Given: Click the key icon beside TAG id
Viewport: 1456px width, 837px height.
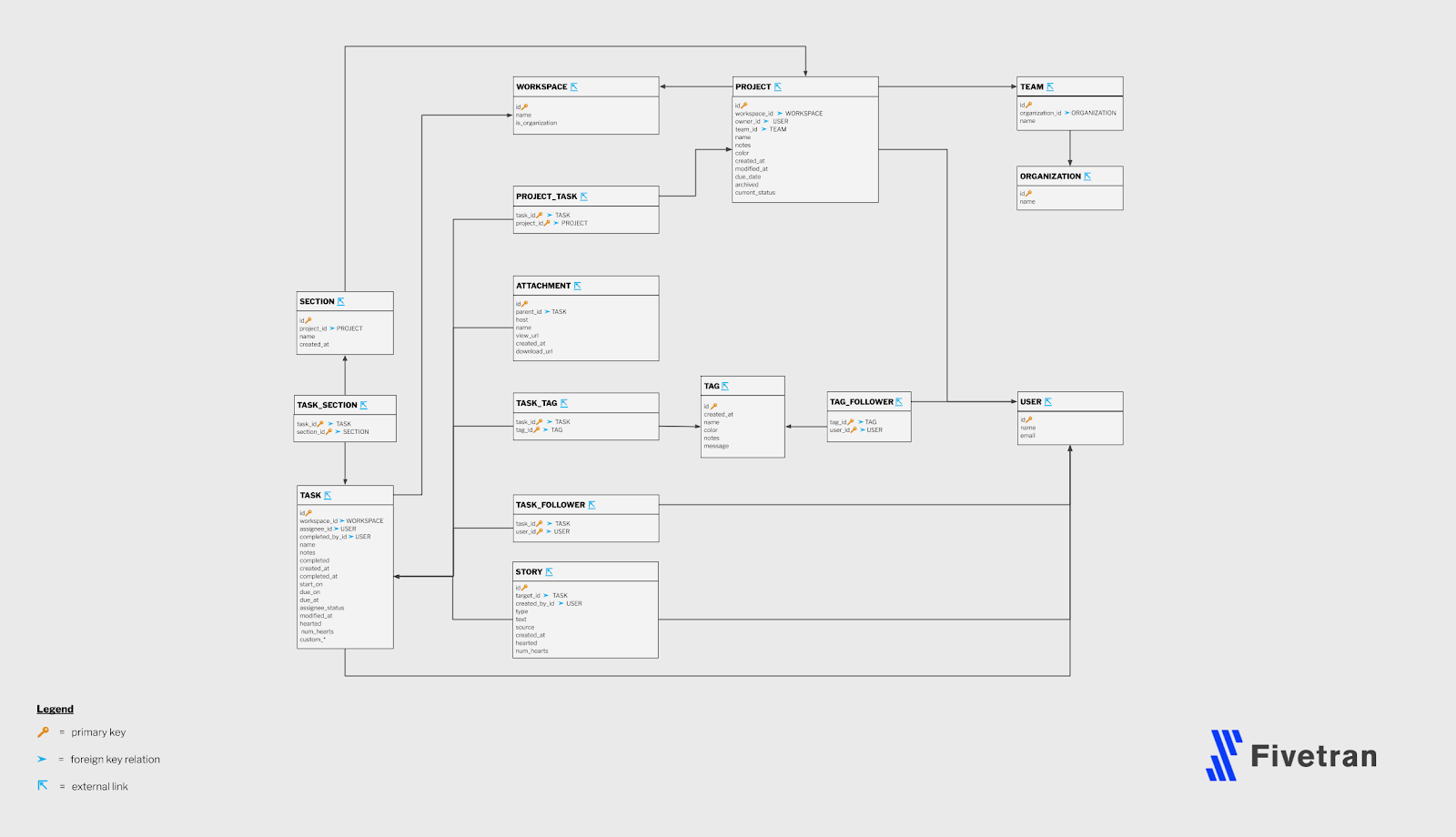Looking at the screenshot, I should point(713,407).
